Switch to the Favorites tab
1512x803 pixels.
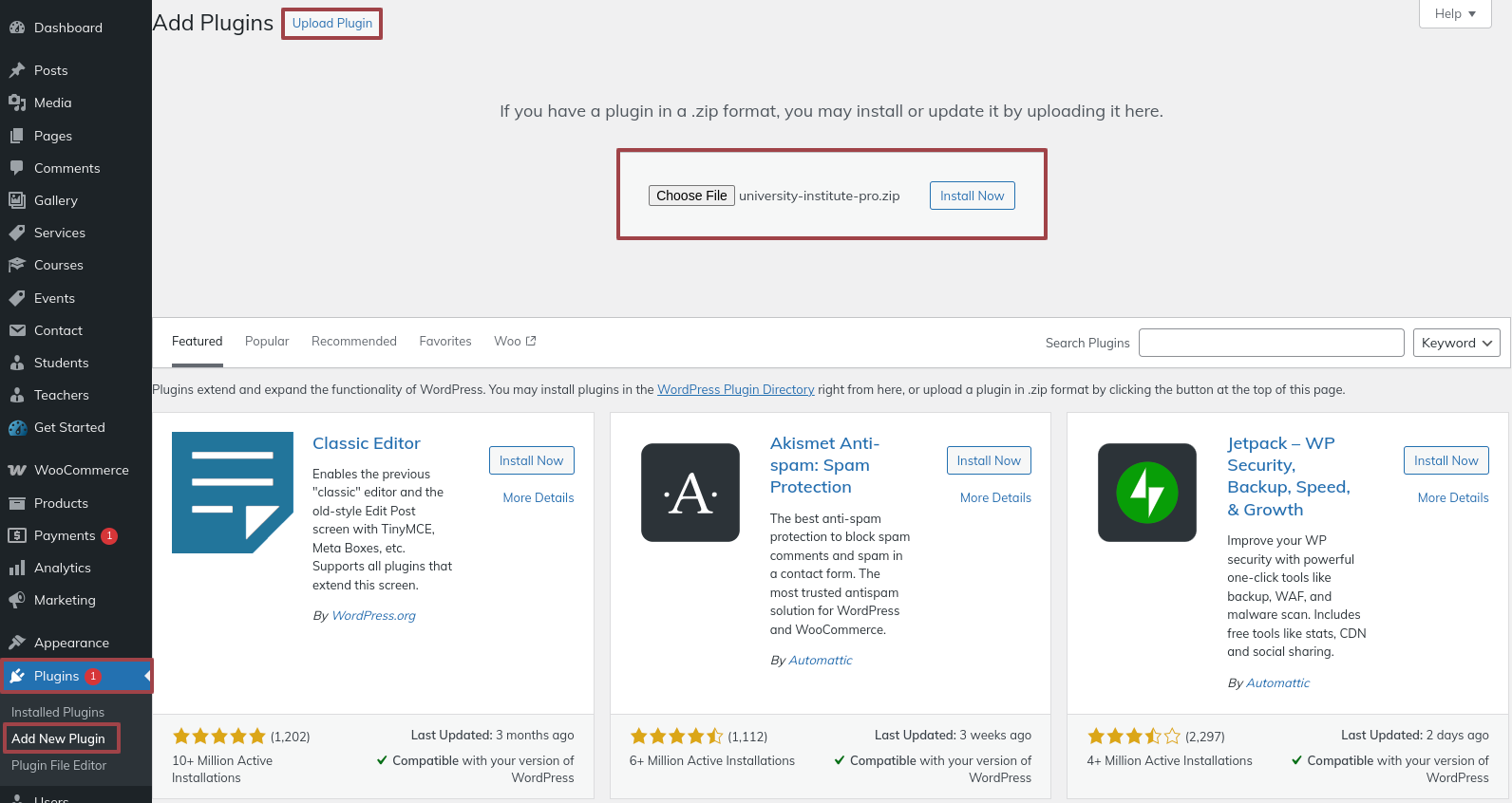pos(445,342)
